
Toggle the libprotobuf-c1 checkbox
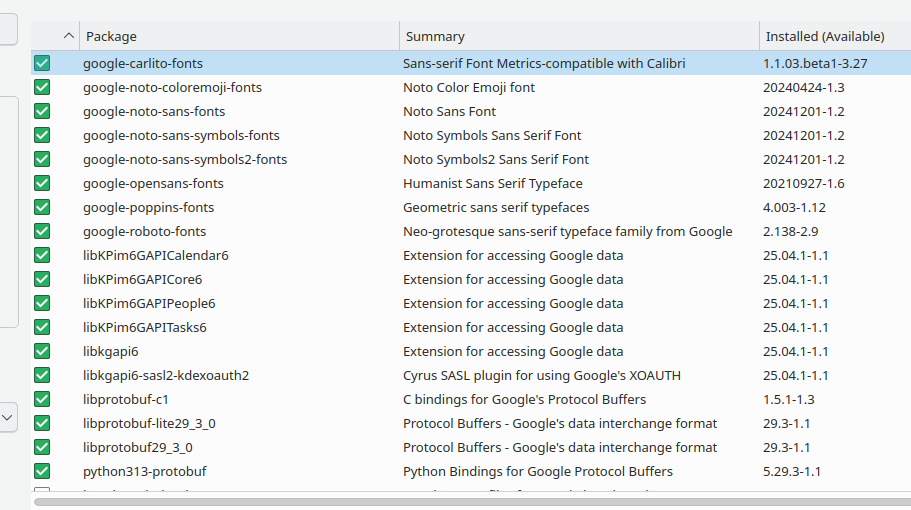click(x=42, y=399)
